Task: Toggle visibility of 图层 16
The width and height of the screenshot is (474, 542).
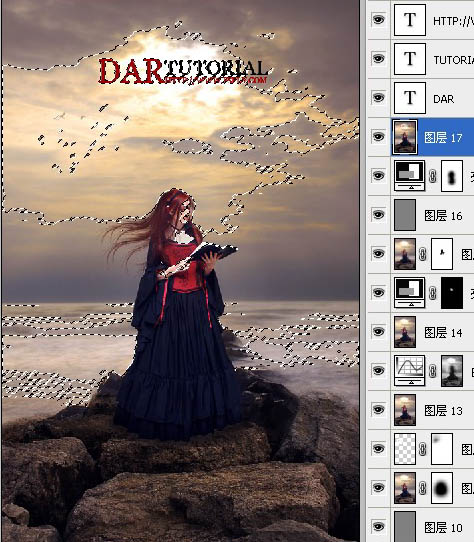Action: point(378,215)
